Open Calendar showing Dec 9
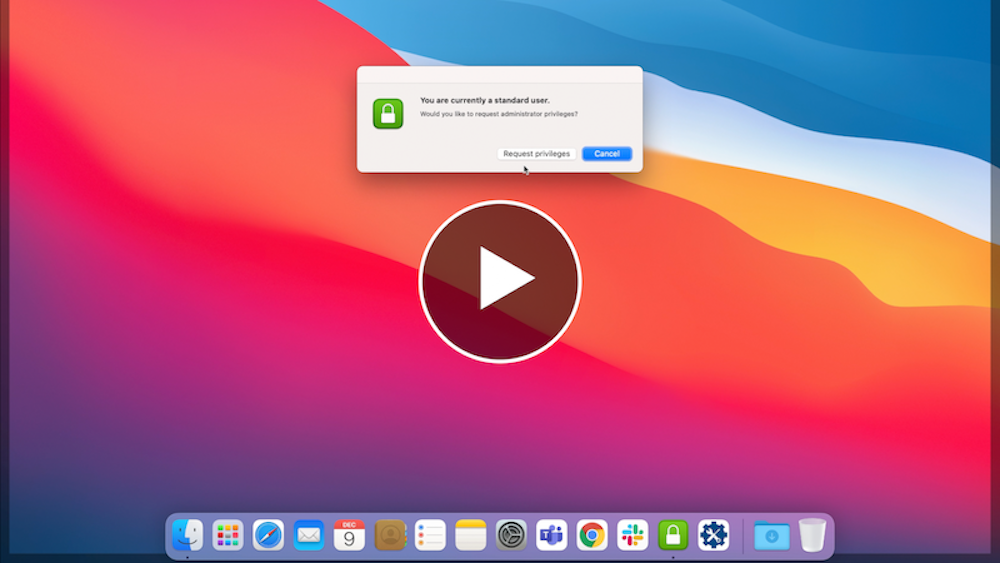 [x=349, y=535]
